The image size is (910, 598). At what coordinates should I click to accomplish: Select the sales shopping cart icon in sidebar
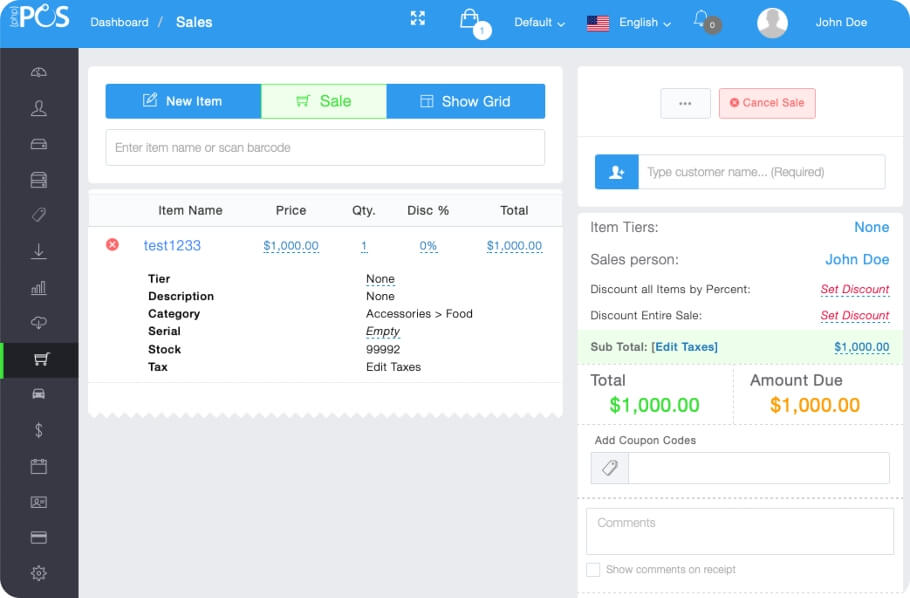pos(41,359)
